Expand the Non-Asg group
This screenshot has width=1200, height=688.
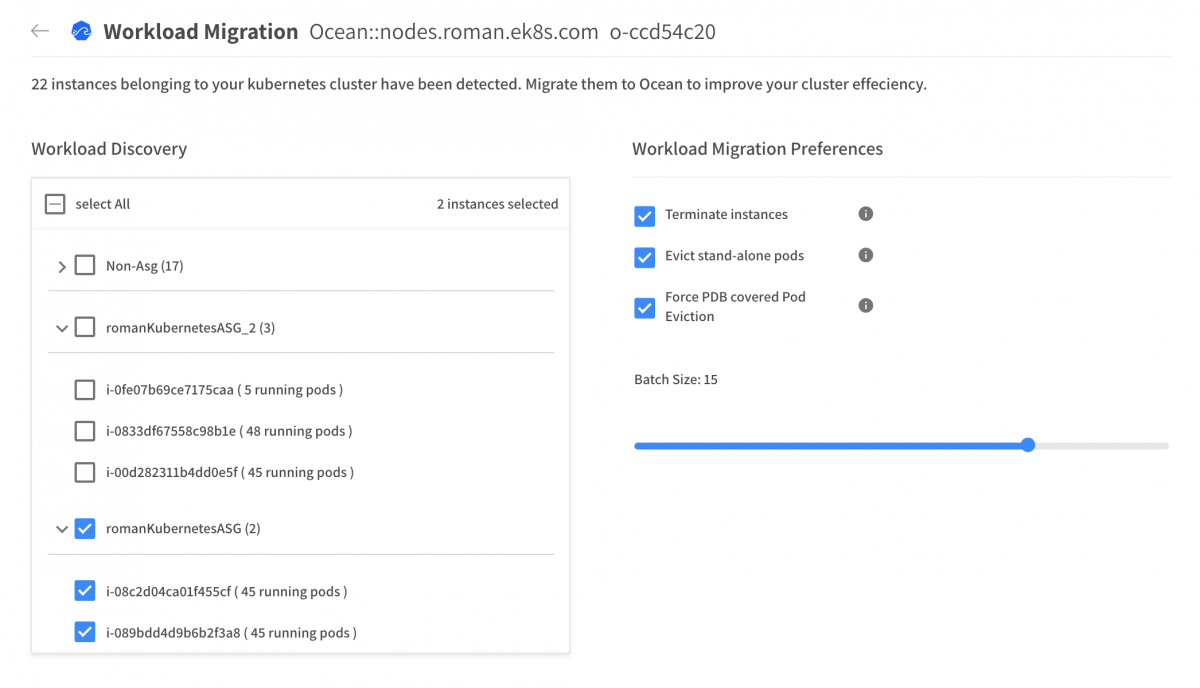pyautogui.click(x=62, y=267)
